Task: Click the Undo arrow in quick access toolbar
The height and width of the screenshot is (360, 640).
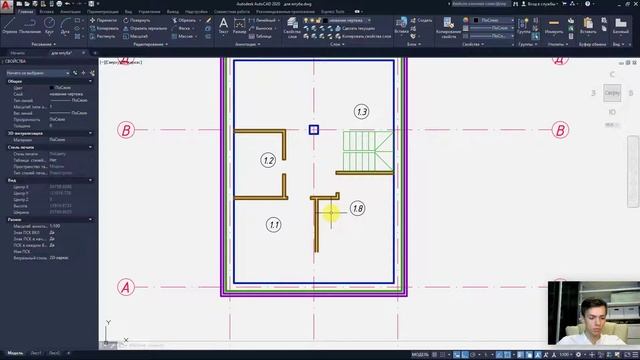Action: pyautogui.click(x=68, y=4)
